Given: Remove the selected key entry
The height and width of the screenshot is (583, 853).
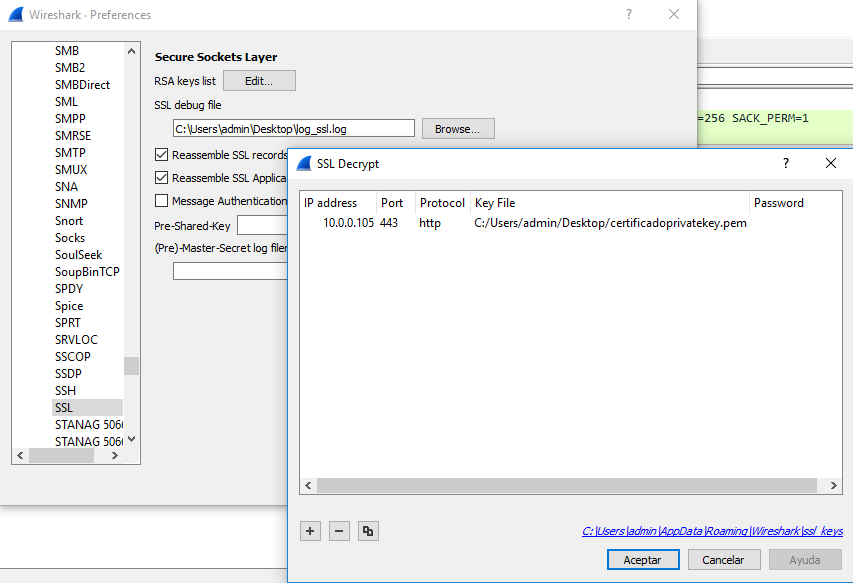Looking at the screenshot, I should 339,531.
